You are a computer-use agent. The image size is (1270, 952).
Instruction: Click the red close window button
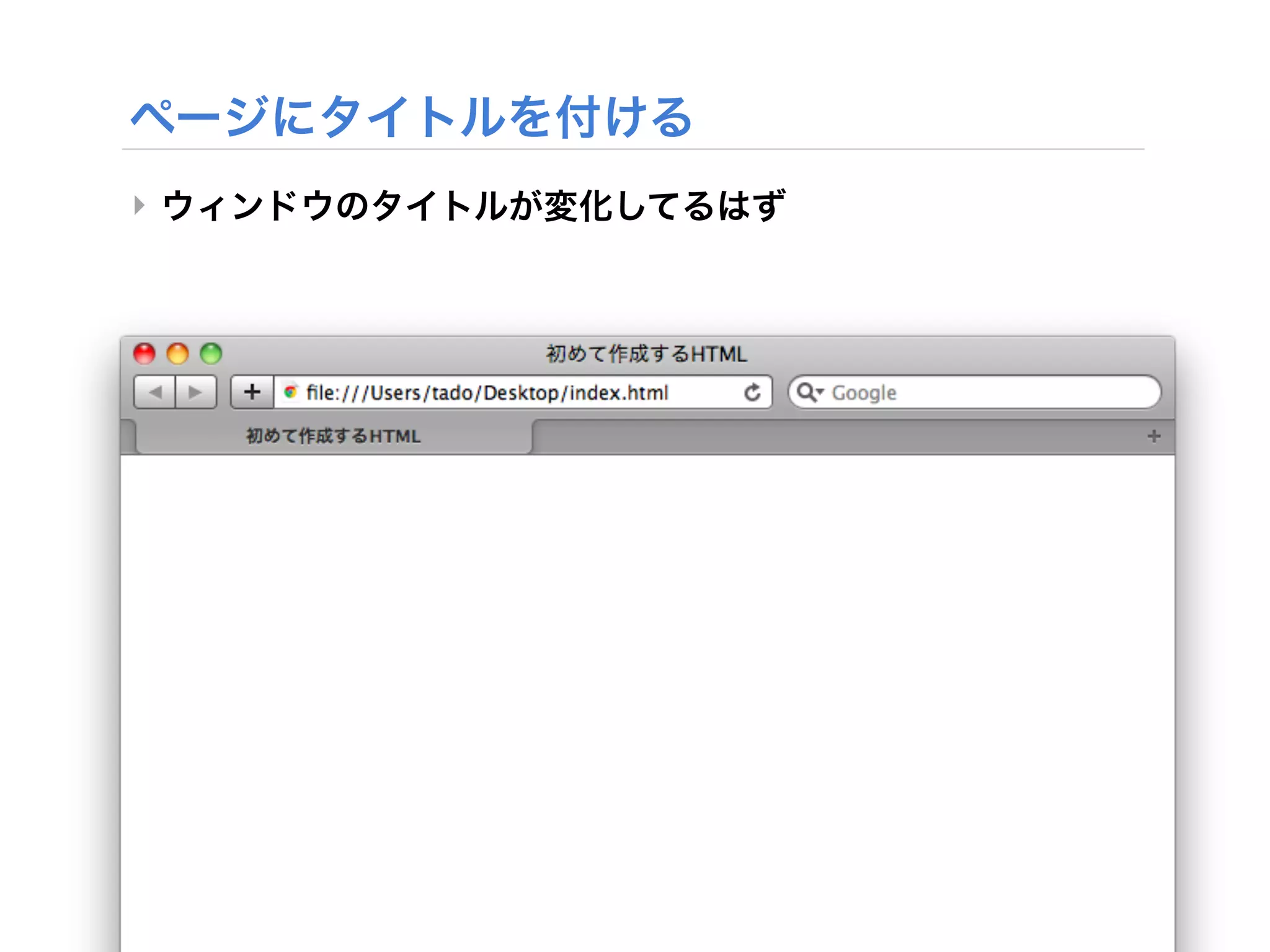click(x=144, y=354)
